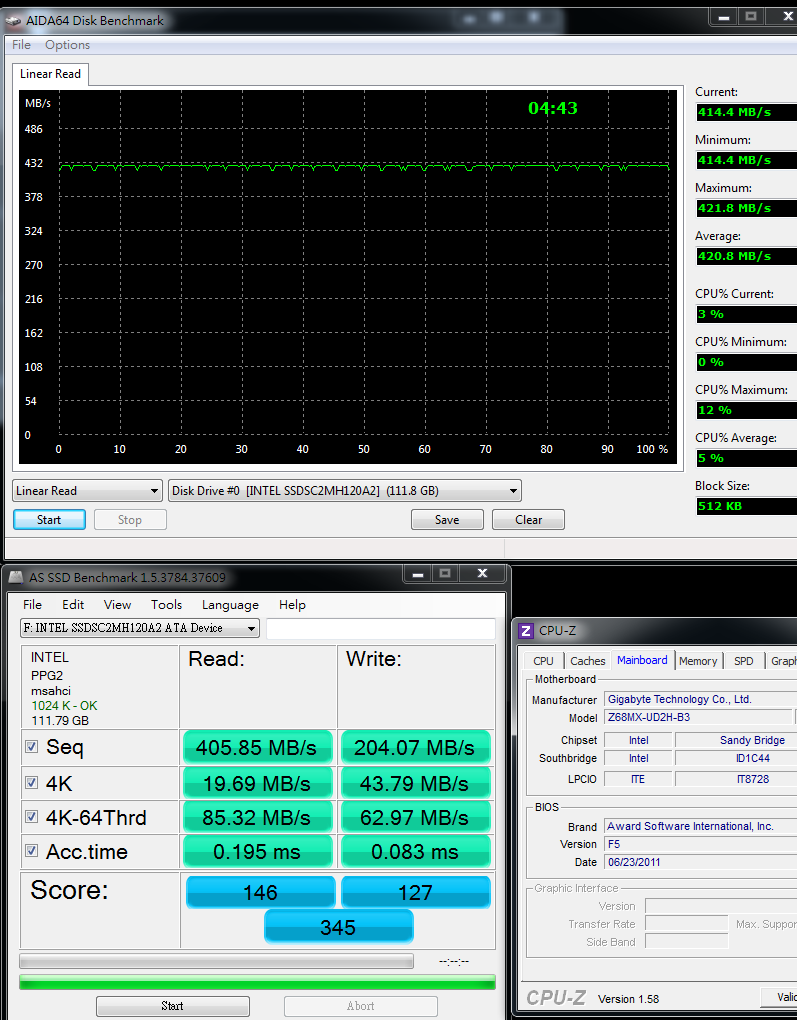Click the green AS SSD progress bar

(258, 982)
